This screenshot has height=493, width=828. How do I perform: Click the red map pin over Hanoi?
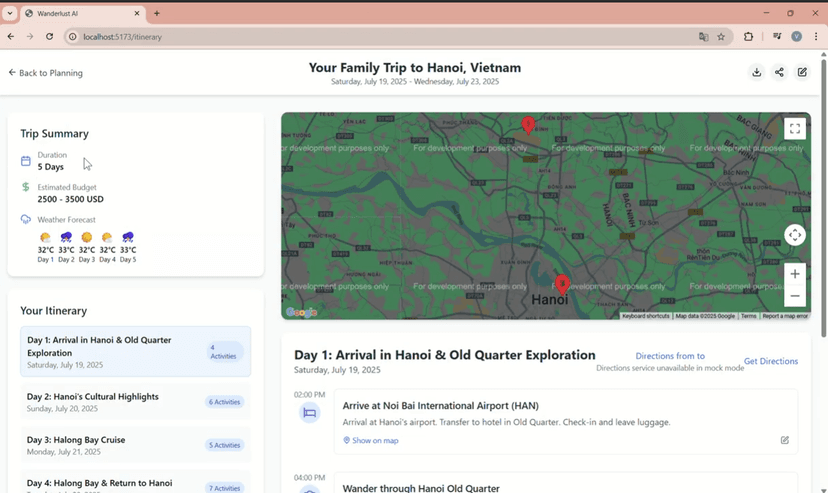click(x=562, y=284)
